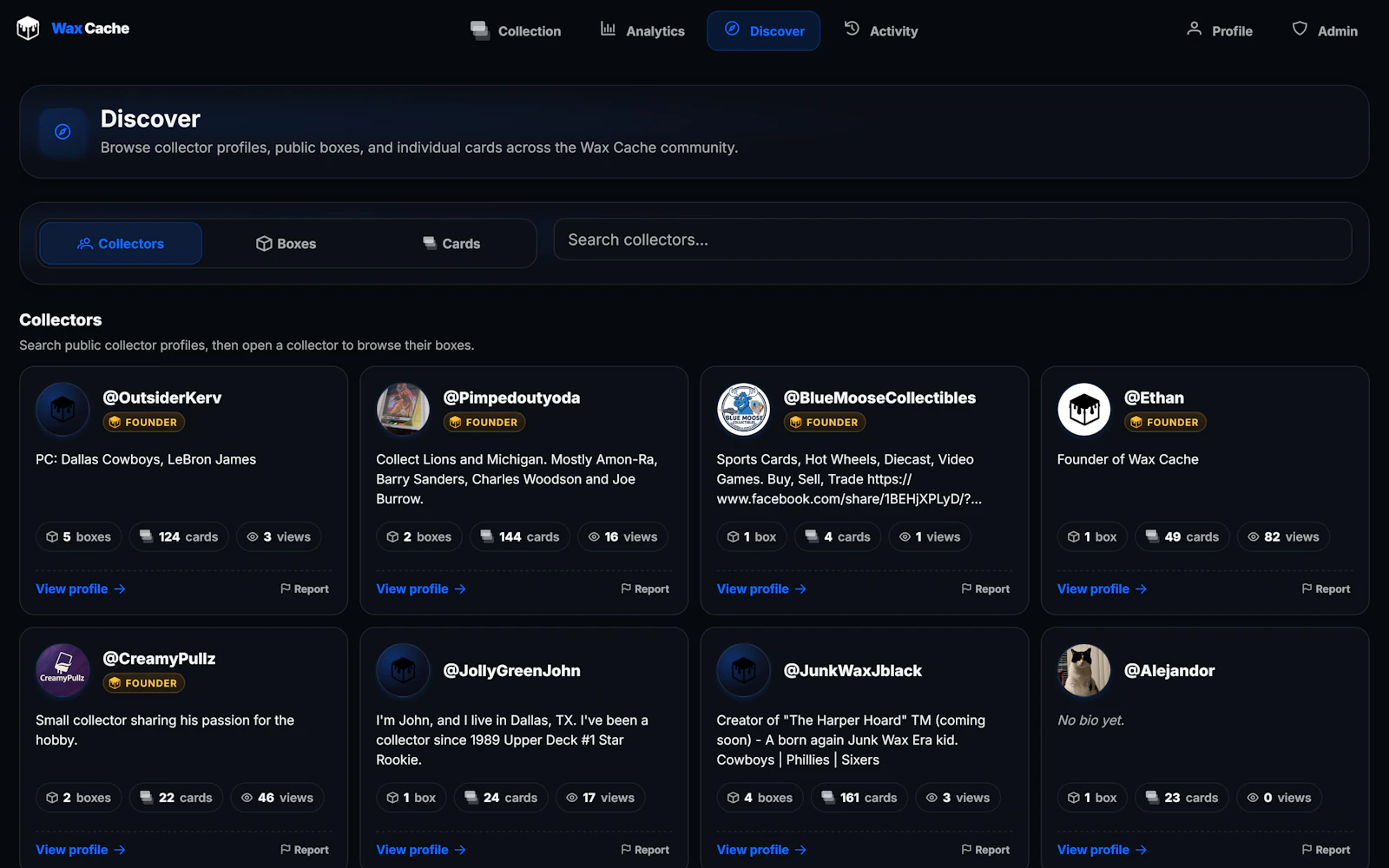Report the @CreamyPullz profile

(305, 850)
